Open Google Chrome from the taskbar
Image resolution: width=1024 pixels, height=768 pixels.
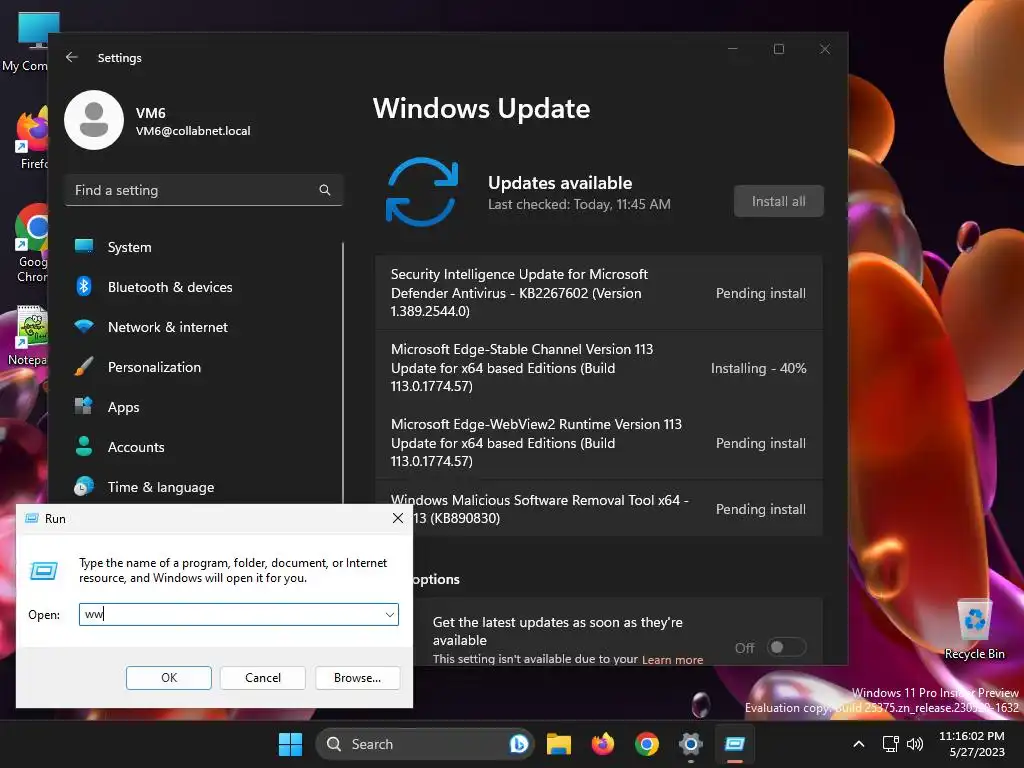pyautogui.click(x=647, y=744)
